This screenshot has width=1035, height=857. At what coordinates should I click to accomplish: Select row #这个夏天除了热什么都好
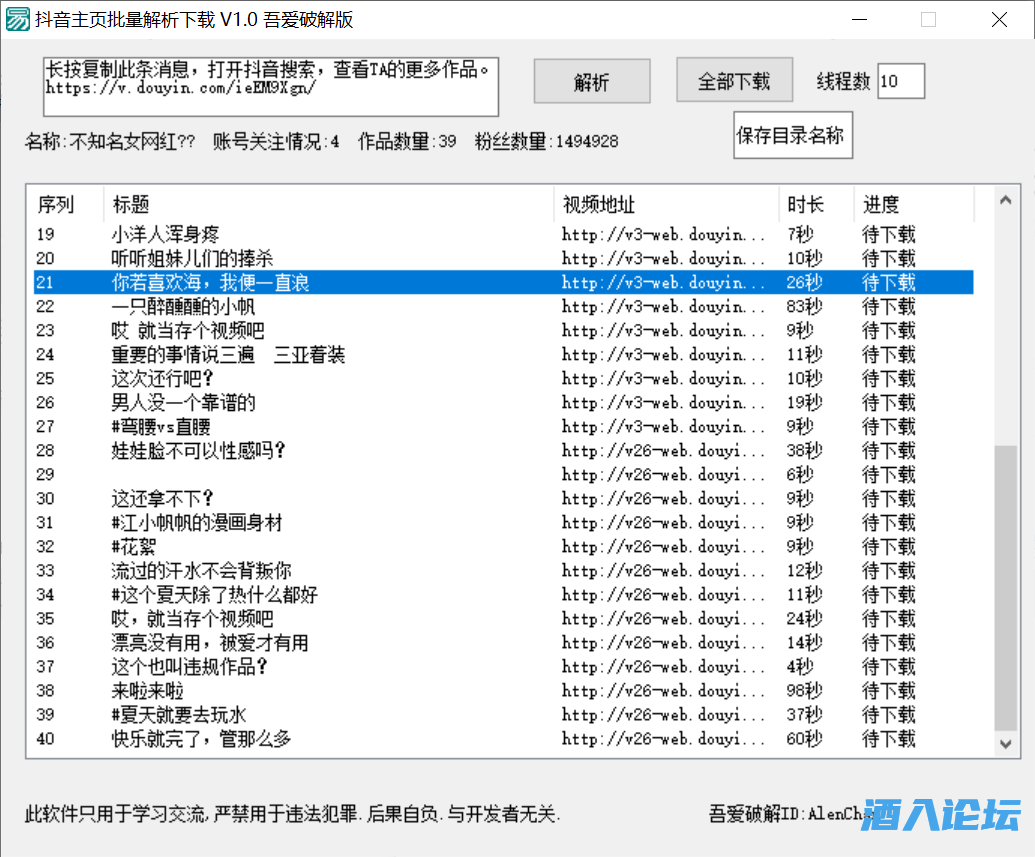[504, 595]
